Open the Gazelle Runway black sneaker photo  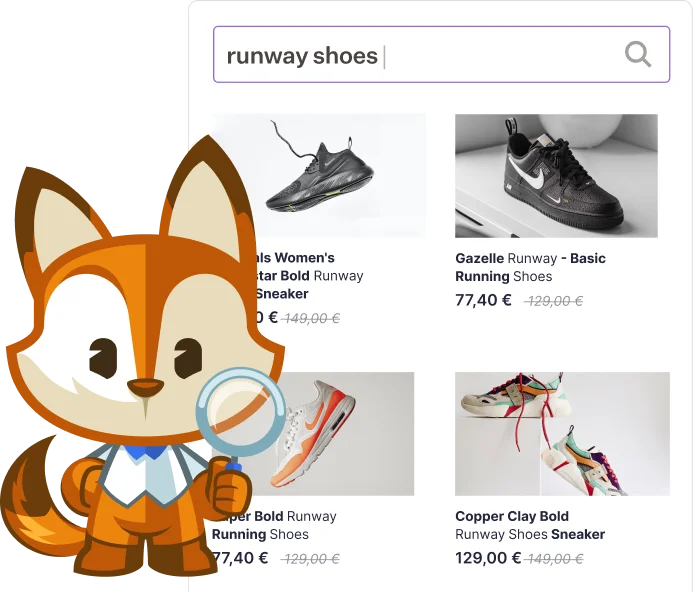556,175
